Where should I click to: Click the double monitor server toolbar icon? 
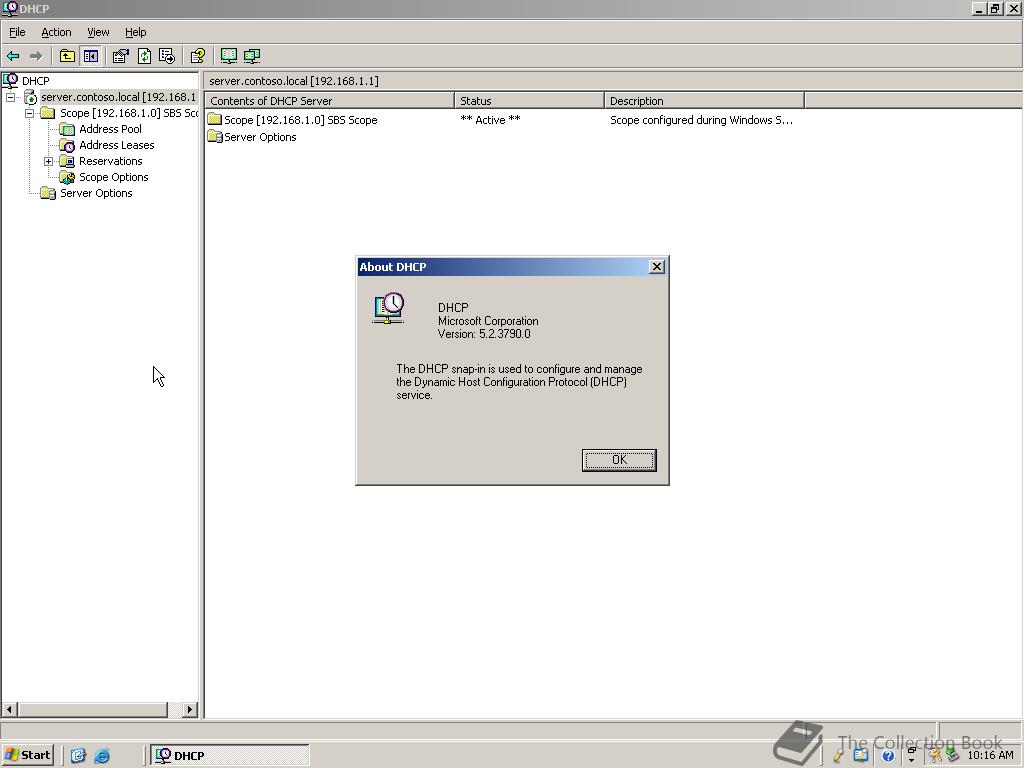252,56
